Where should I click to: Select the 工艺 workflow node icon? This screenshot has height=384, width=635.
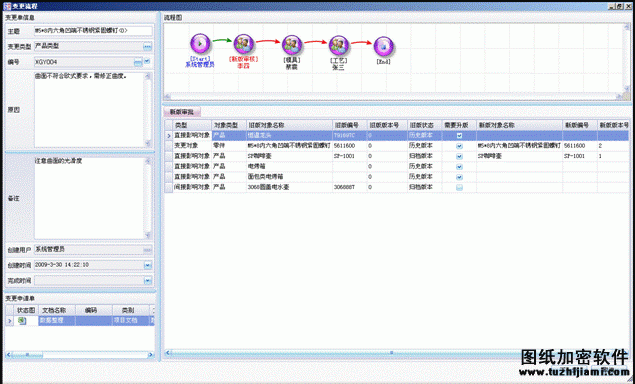pyautogui.click(x=339, y=45)
